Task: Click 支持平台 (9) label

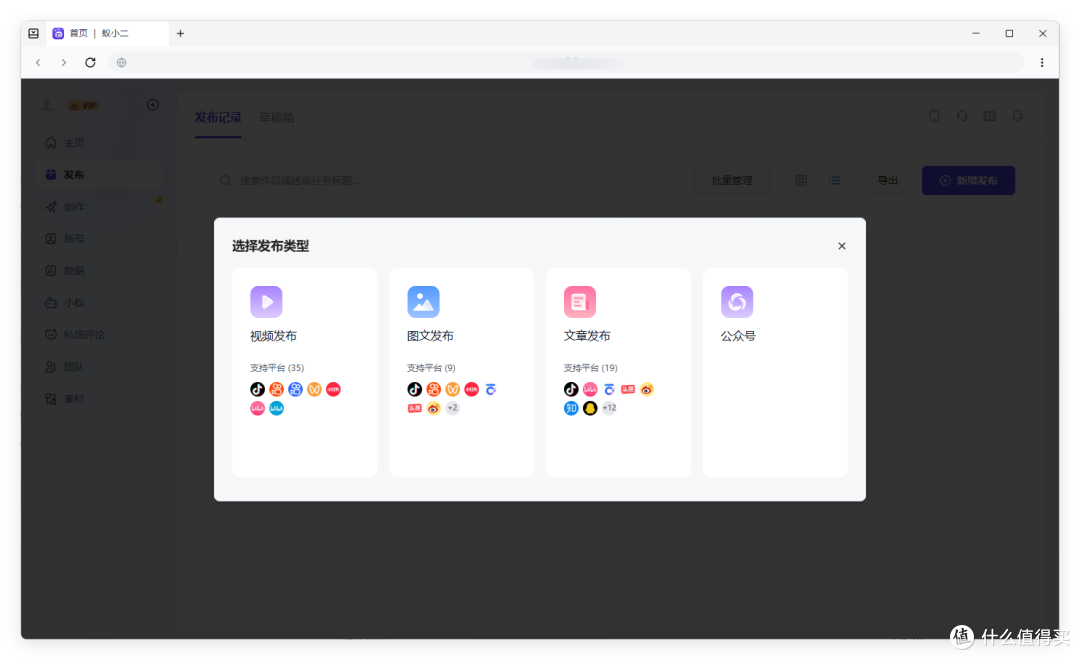Action: [431, 368]
